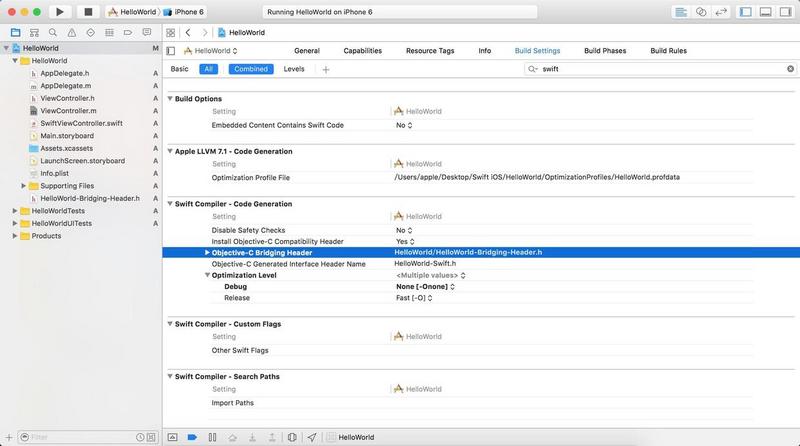Show only recent files clock filter

click(140, 437)
